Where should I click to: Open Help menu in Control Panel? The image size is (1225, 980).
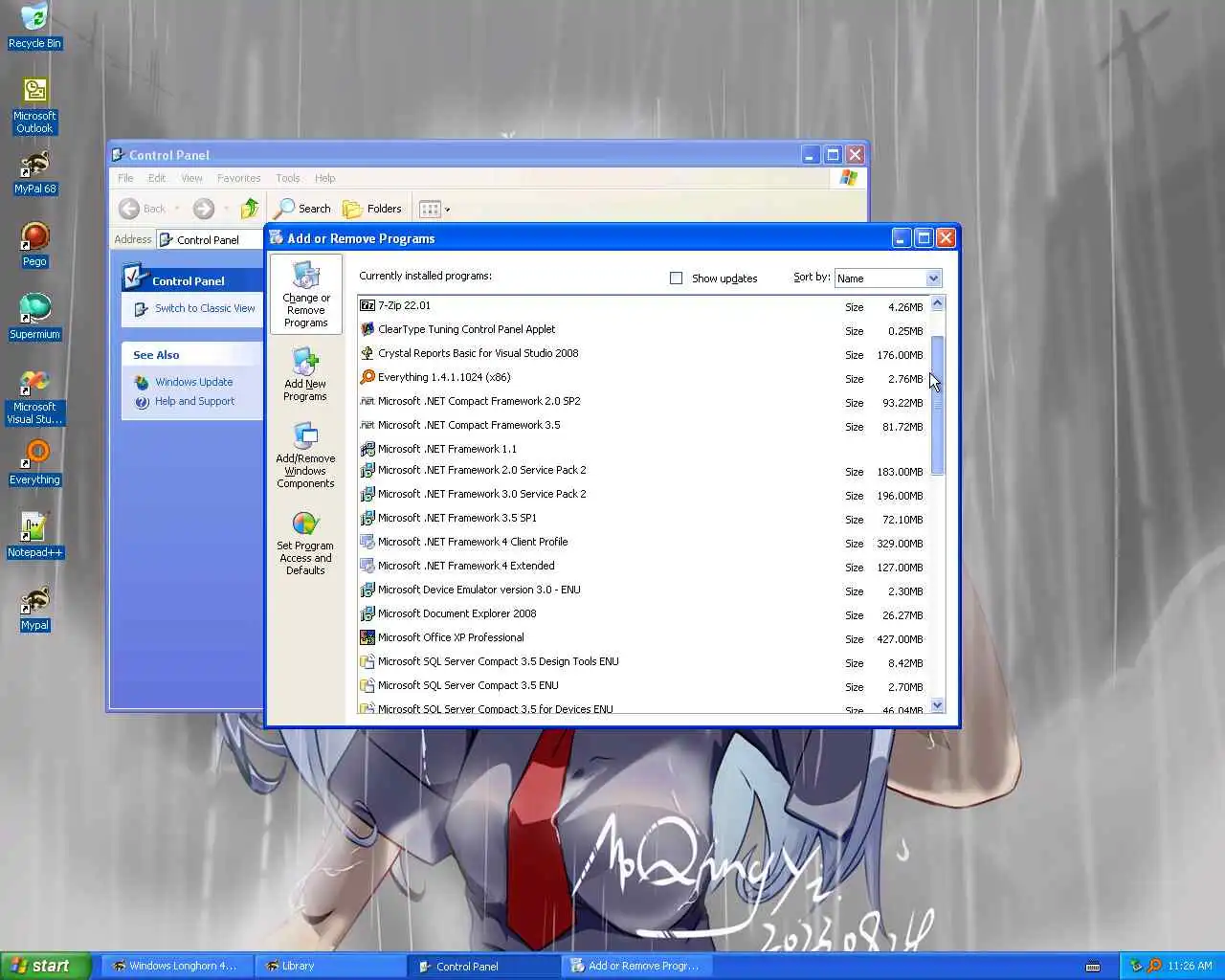pyautogui.click(x=324, y=178)
